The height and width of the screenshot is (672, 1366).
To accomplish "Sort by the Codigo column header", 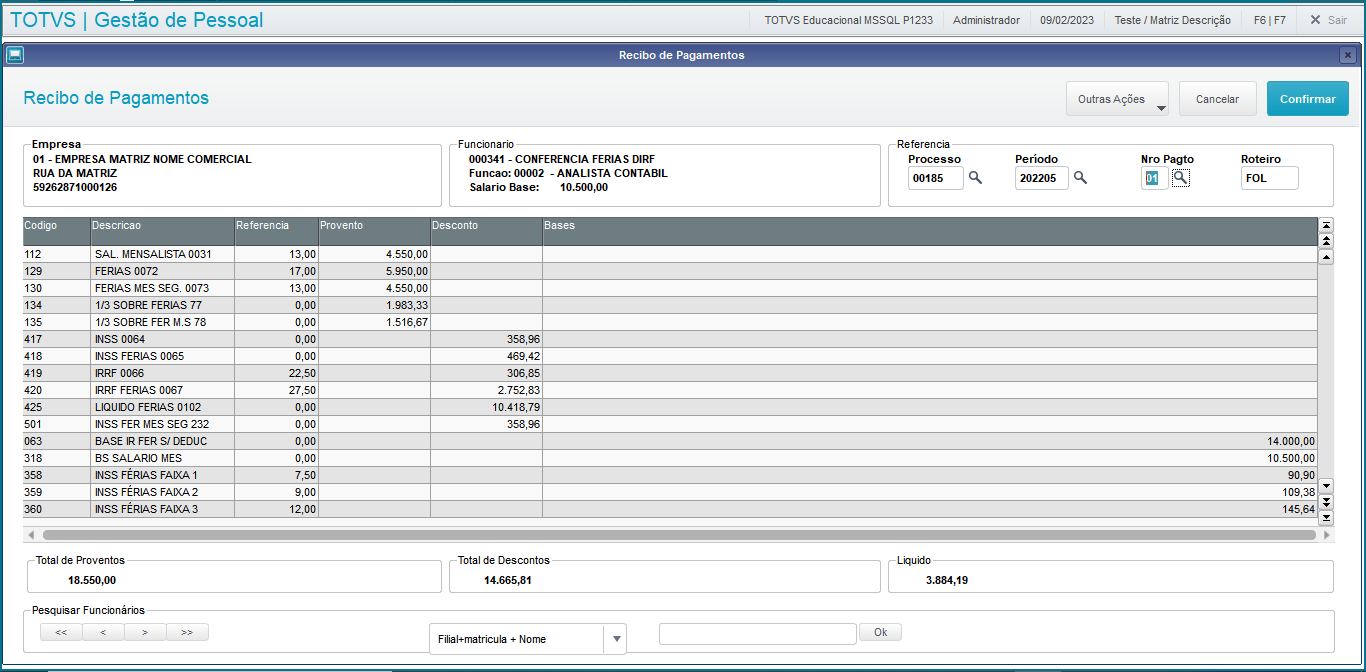I will [x=57, y=231].
